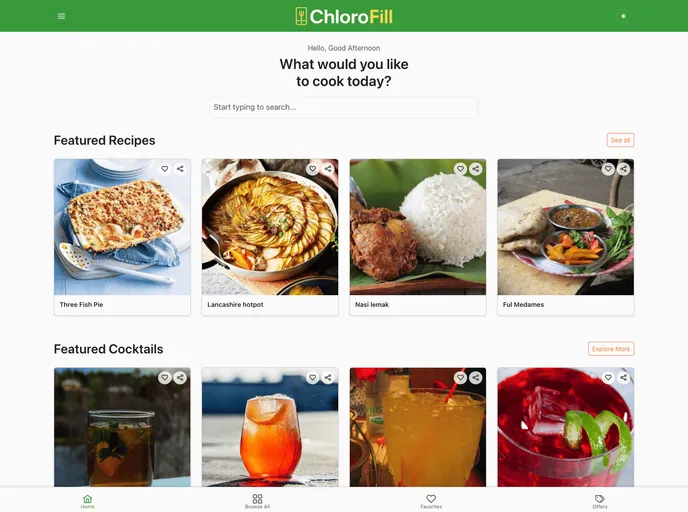Viewport: 688px width, 512px height.
Task: Click Explore More for cocktails
Action: coord(611,349)
